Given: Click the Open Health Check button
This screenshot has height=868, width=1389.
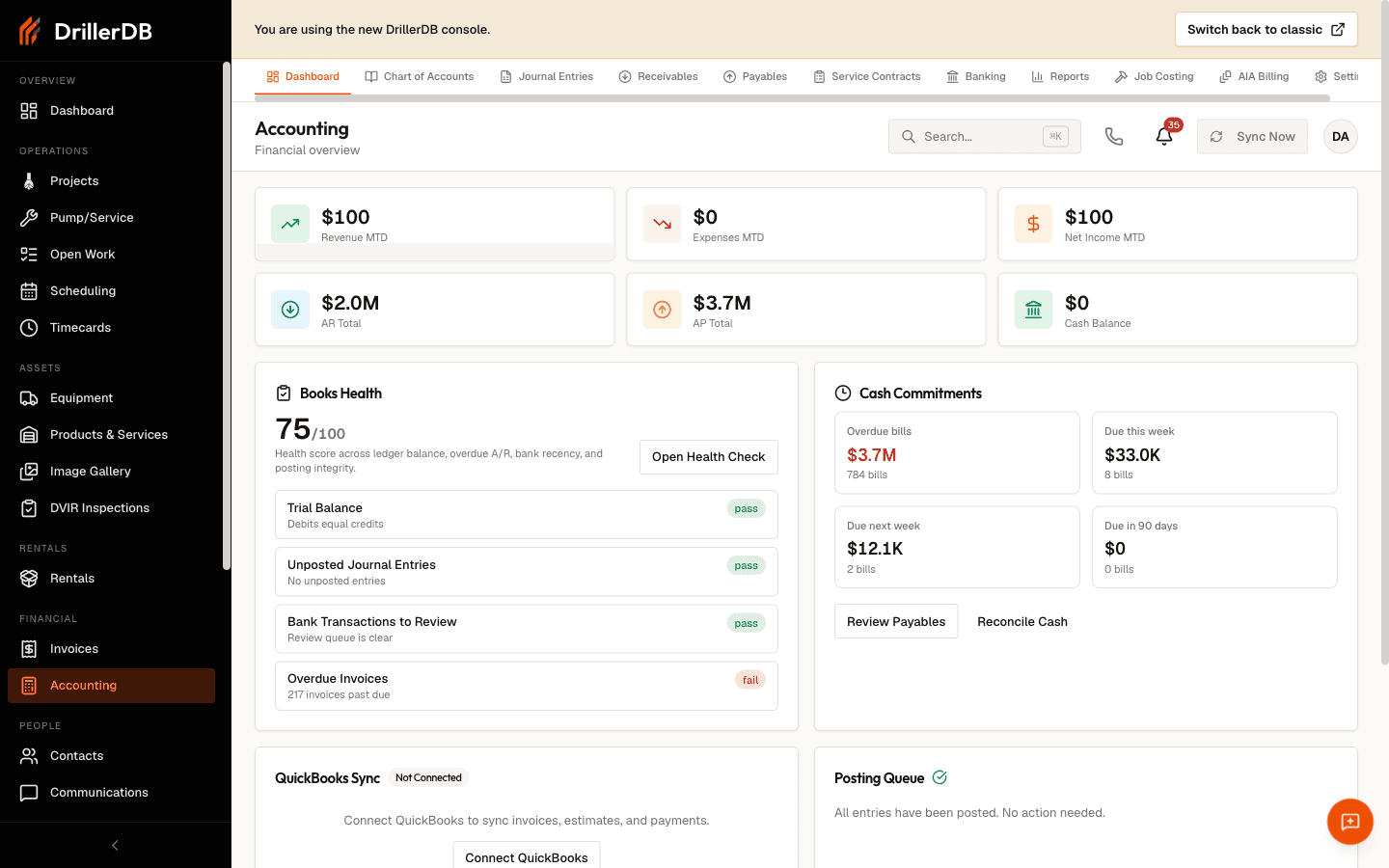Looking at the screenshot, I should [x=709, y=457].
